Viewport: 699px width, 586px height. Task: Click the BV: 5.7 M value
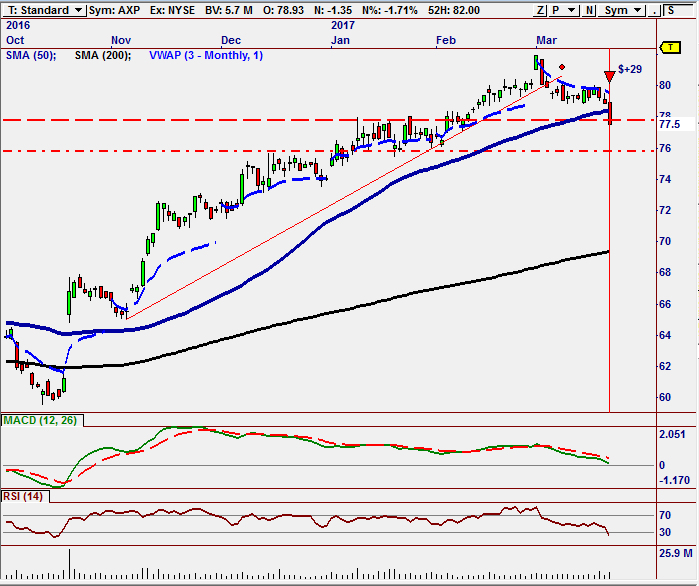point(229,10)
